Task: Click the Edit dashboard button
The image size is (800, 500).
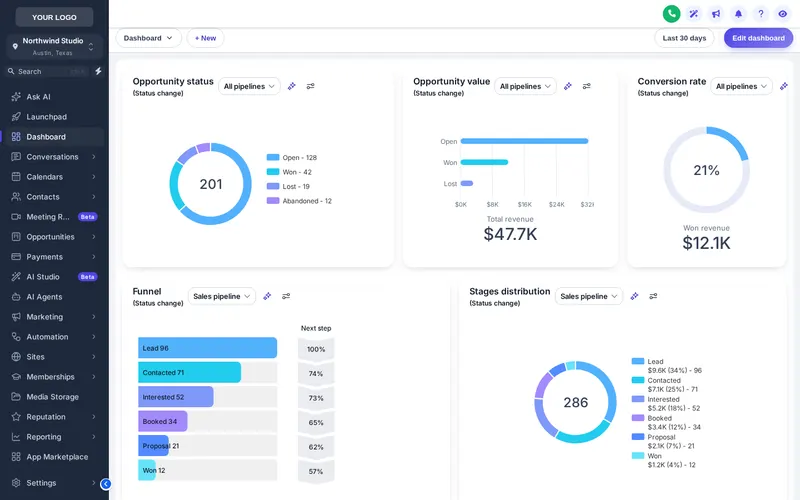Action: tap(758, 38)
